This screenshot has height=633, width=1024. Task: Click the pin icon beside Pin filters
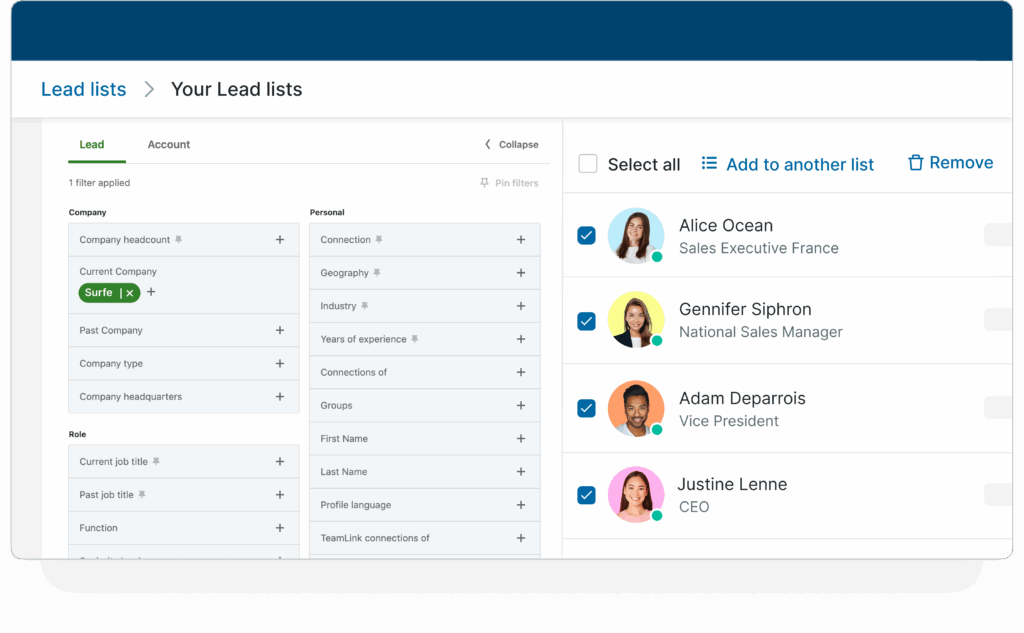tap(484, 183)
